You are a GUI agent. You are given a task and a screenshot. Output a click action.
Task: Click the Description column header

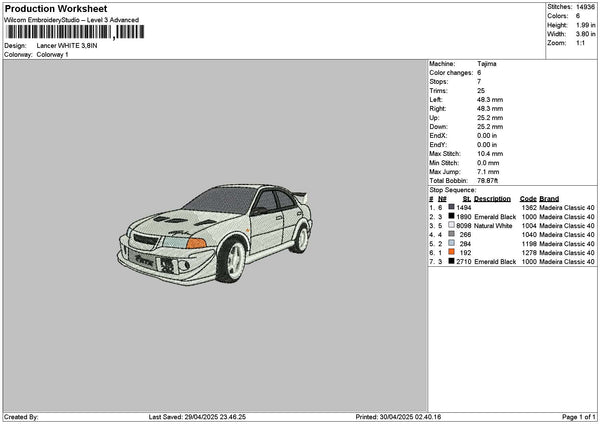tap(492, 199)
